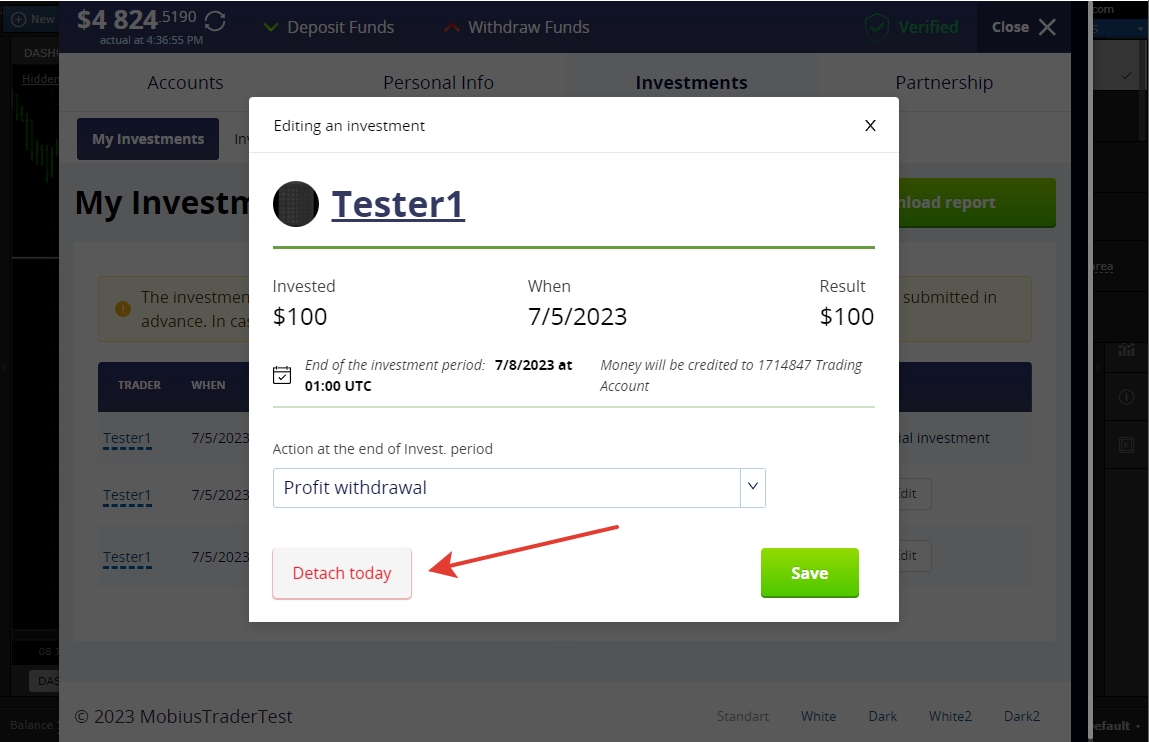Click the Detach today button

[x=342, y=573]
